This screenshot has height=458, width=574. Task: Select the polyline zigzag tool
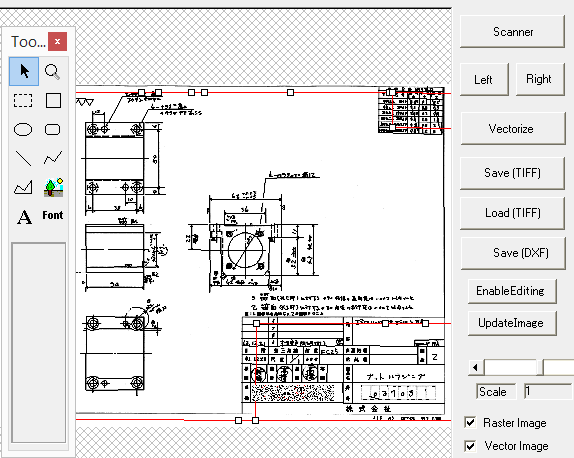coord(53,158)
